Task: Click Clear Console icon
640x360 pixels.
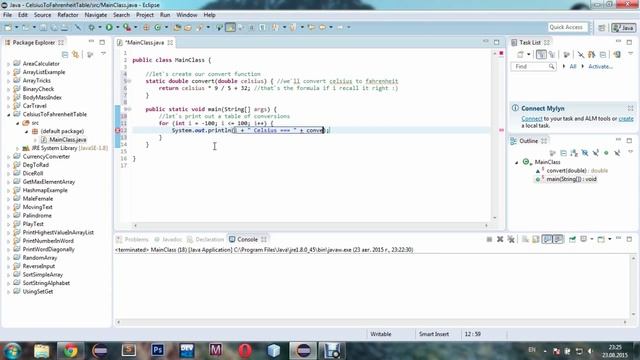Action: (525, 239)
